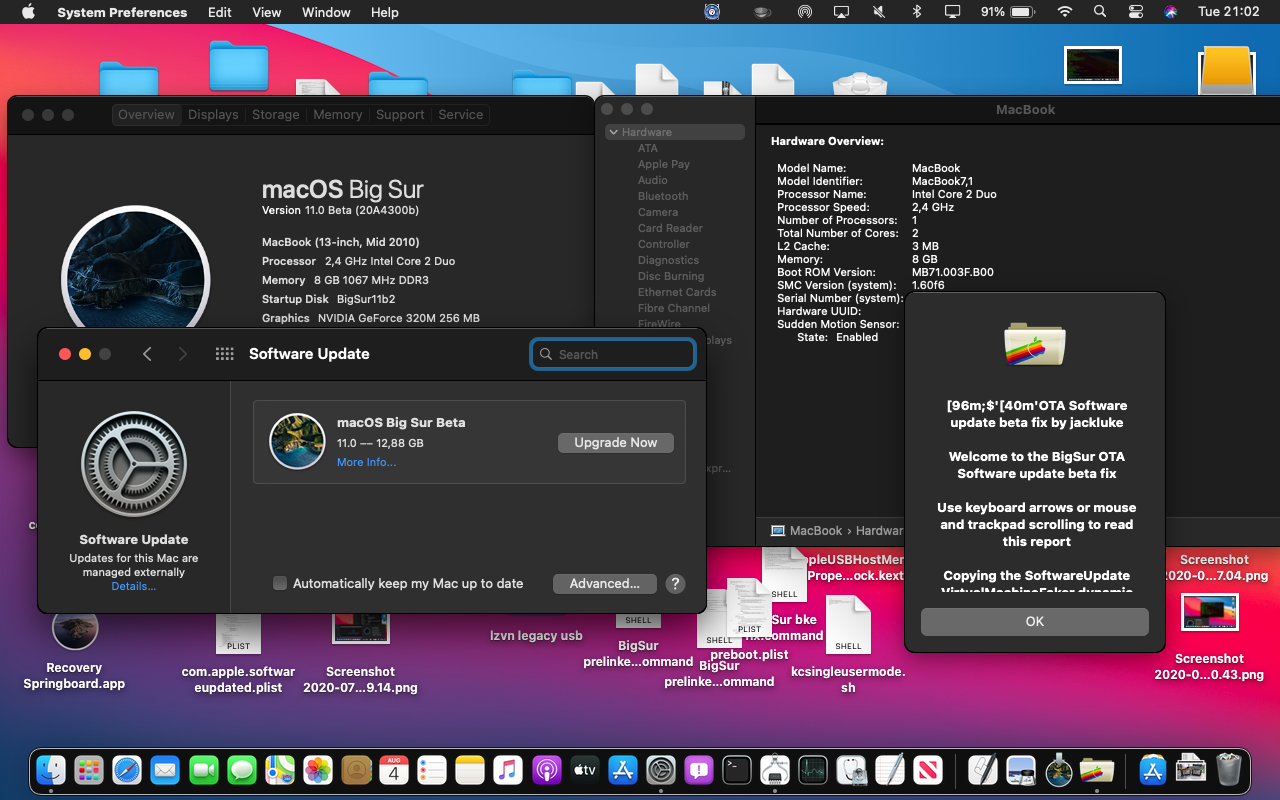Open Notes in the dock
This screenshot has width=1280, height=800.
[470, 770]
